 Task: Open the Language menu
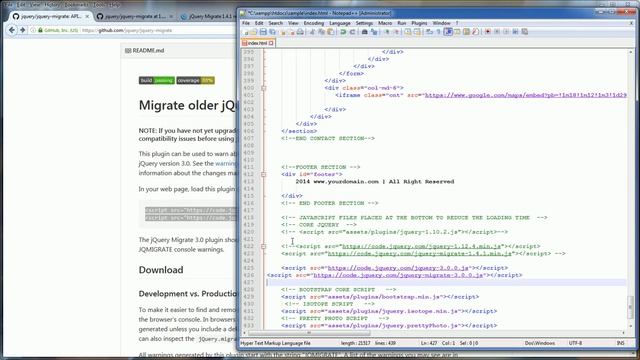pos(340,23)
